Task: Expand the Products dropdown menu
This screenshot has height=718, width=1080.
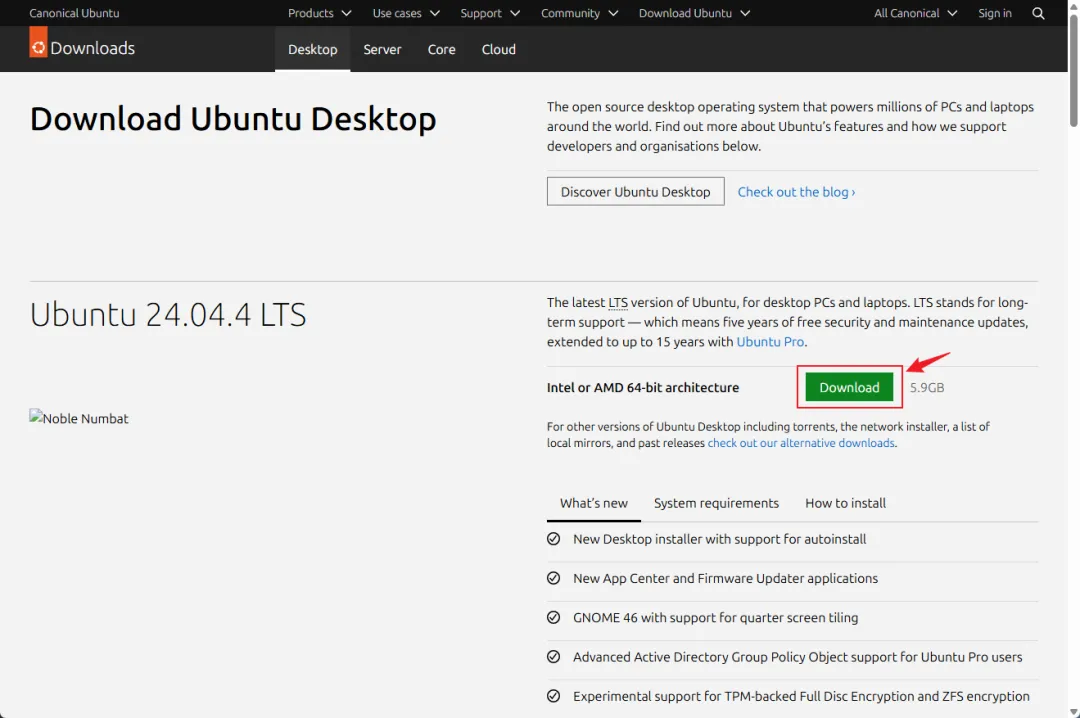Action: point(320,13)
